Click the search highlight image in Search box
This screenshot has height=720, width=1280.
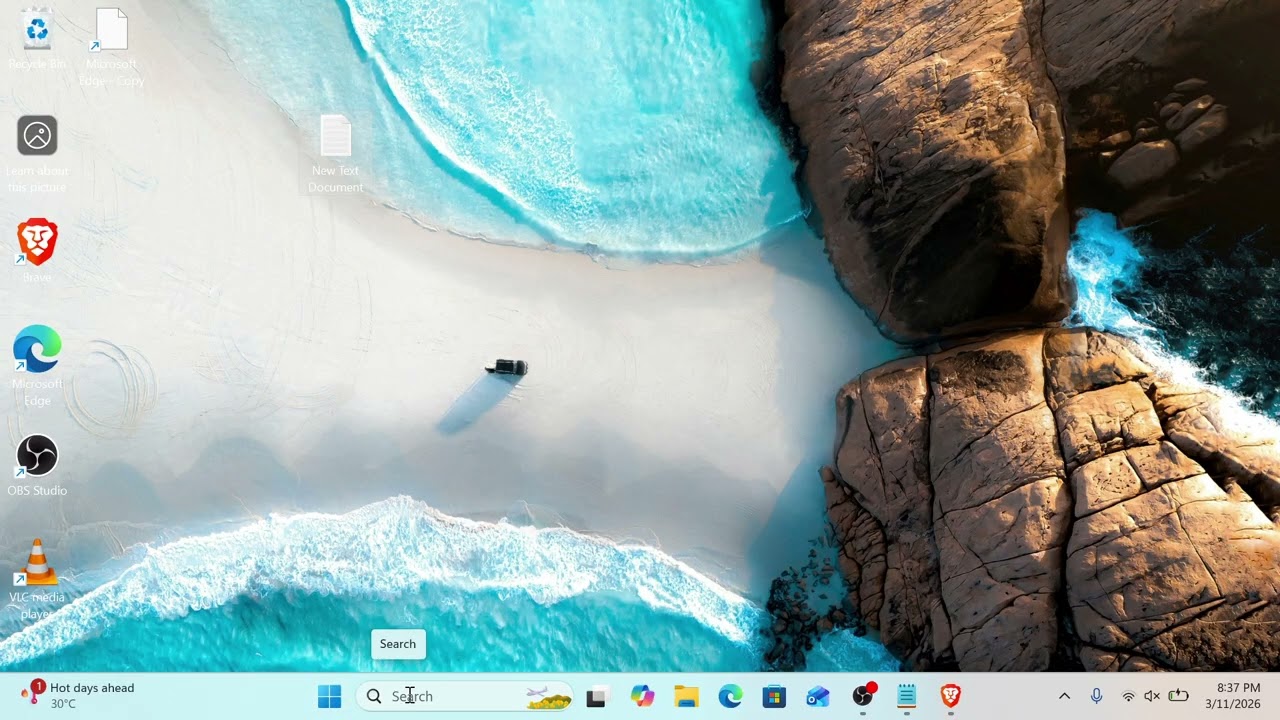click(x=548, y=697)
